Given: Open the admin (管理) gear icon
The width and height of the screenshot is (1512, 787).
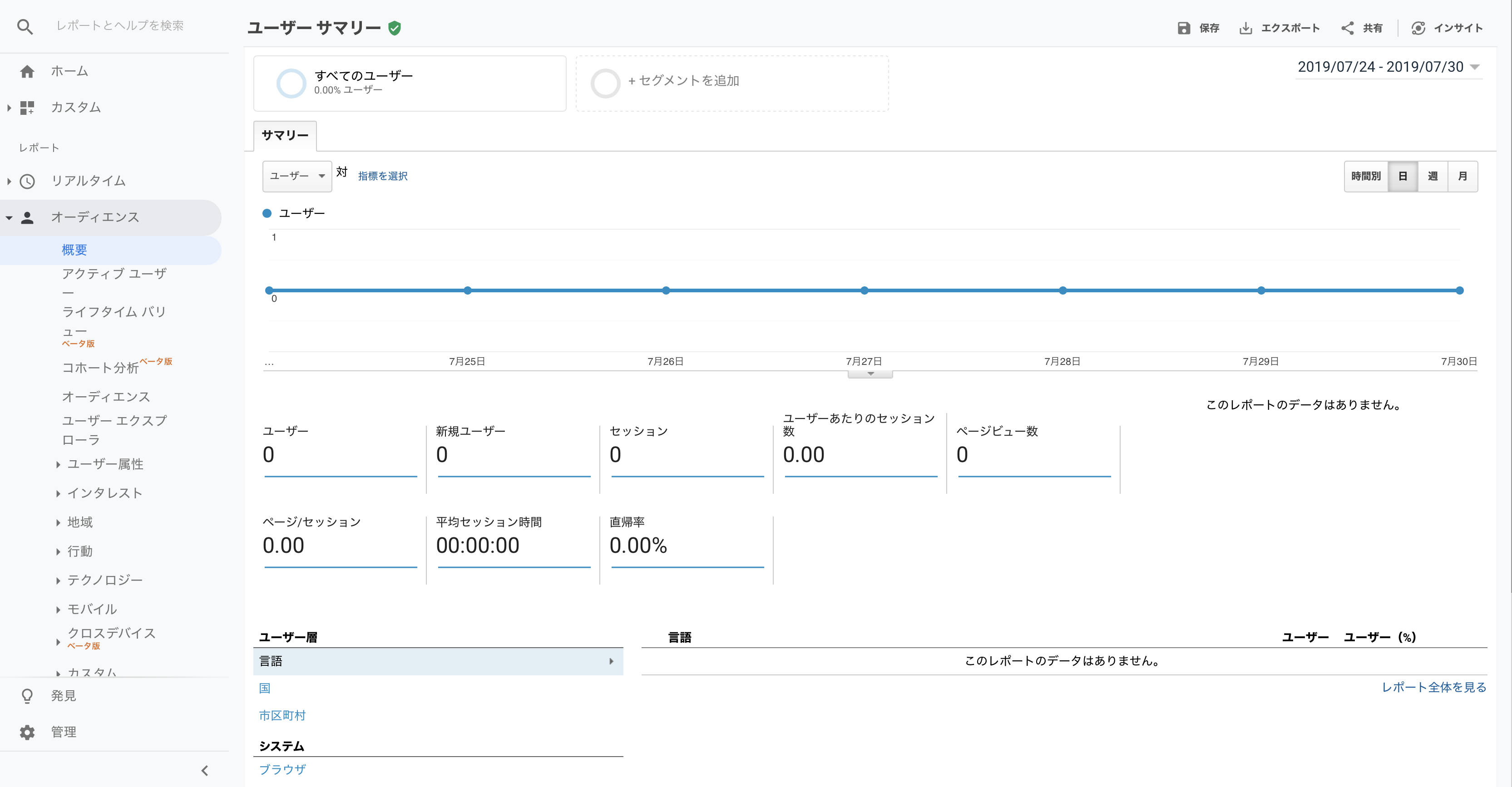Looking at the screenshot, I should pos(27,732).
